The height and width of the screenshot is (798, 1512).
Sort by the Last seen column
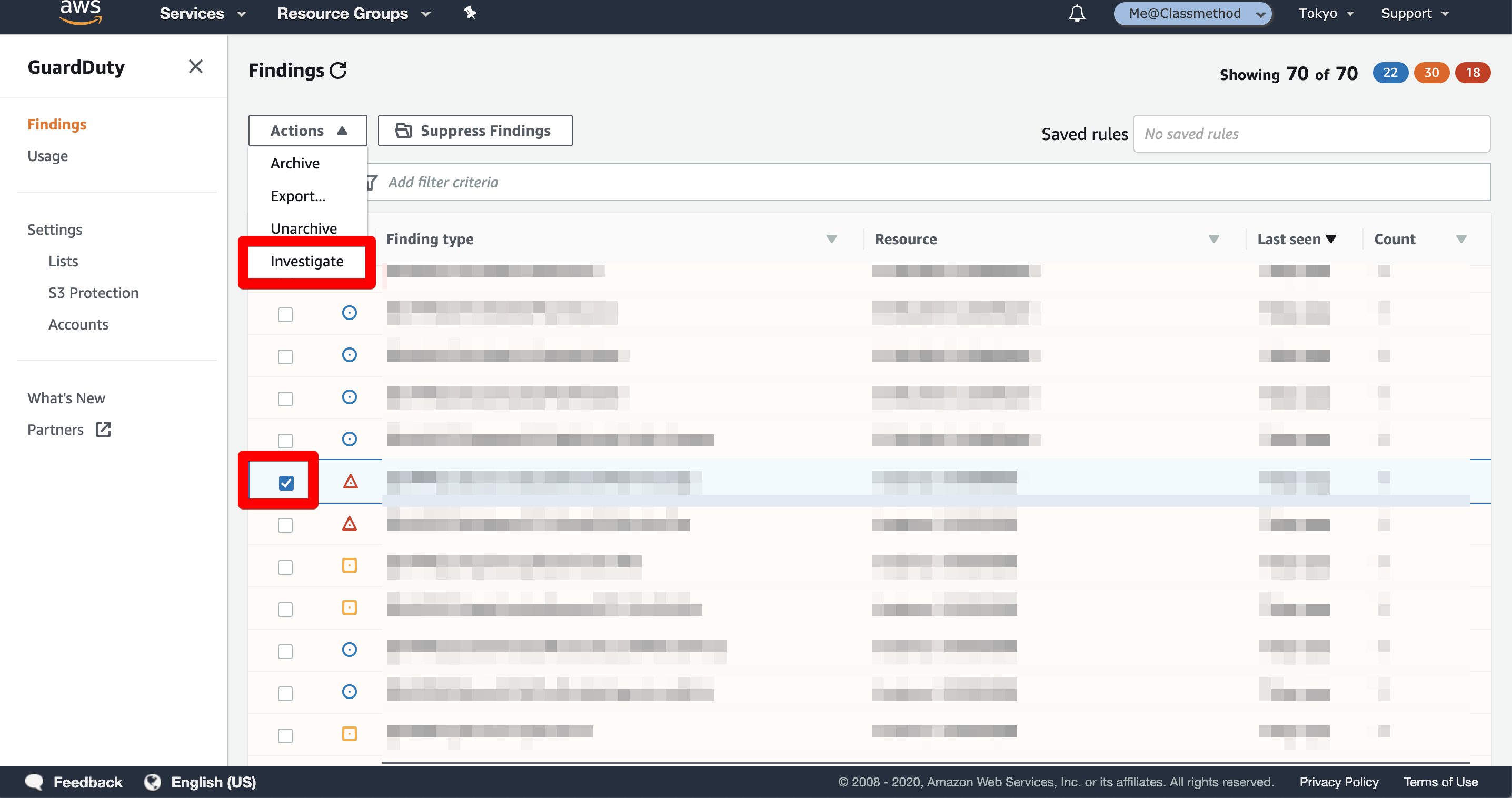1296,239
